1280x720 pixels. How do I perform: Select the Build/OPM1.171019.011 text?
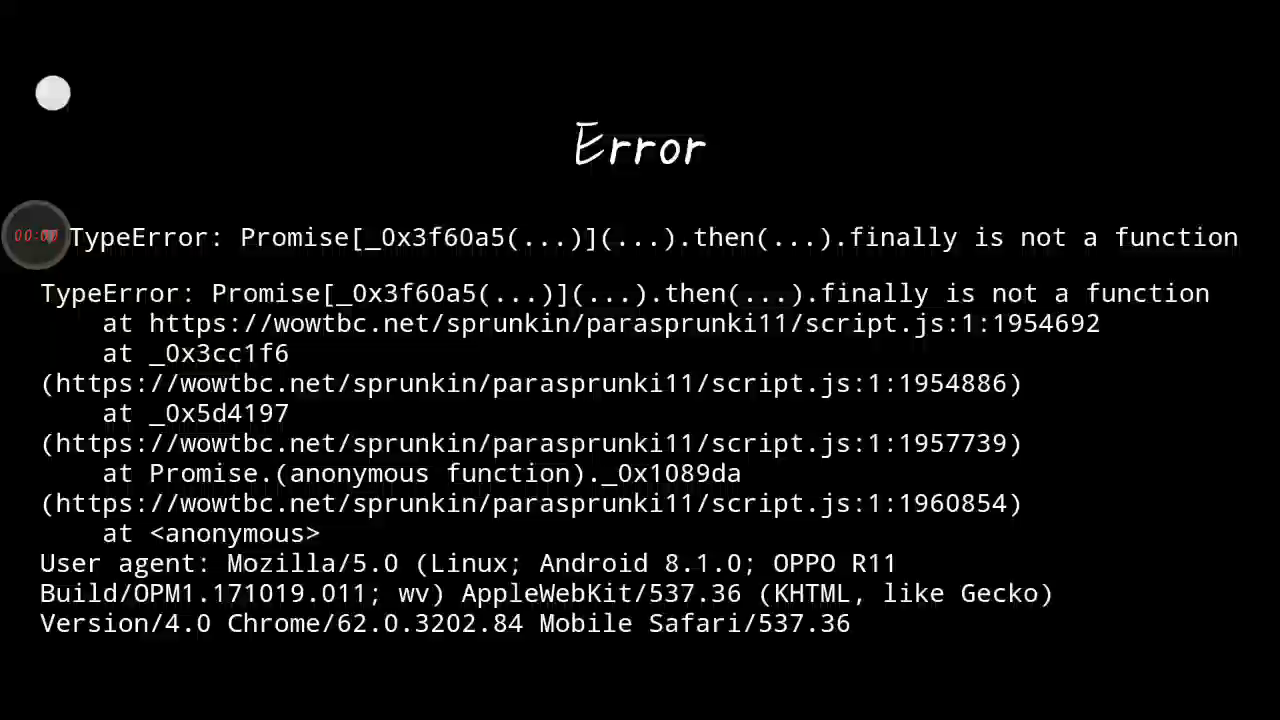tap(203, 594)
